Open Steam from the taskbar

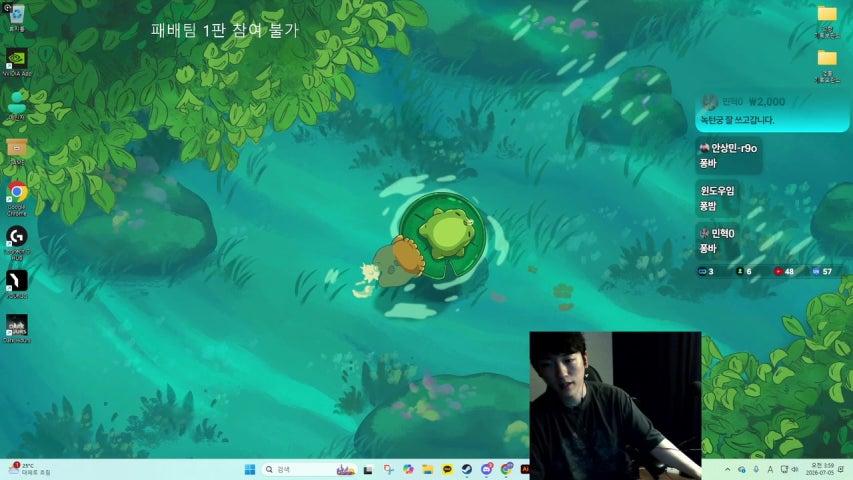tap(467, 469)
